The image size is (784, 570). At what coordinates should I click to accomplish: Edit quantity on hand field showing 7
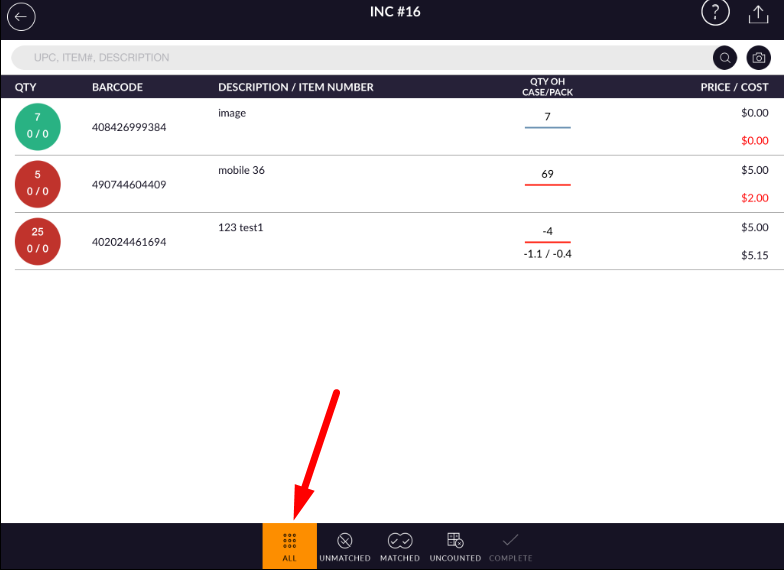pyautogui.click(x=547, y=118)
